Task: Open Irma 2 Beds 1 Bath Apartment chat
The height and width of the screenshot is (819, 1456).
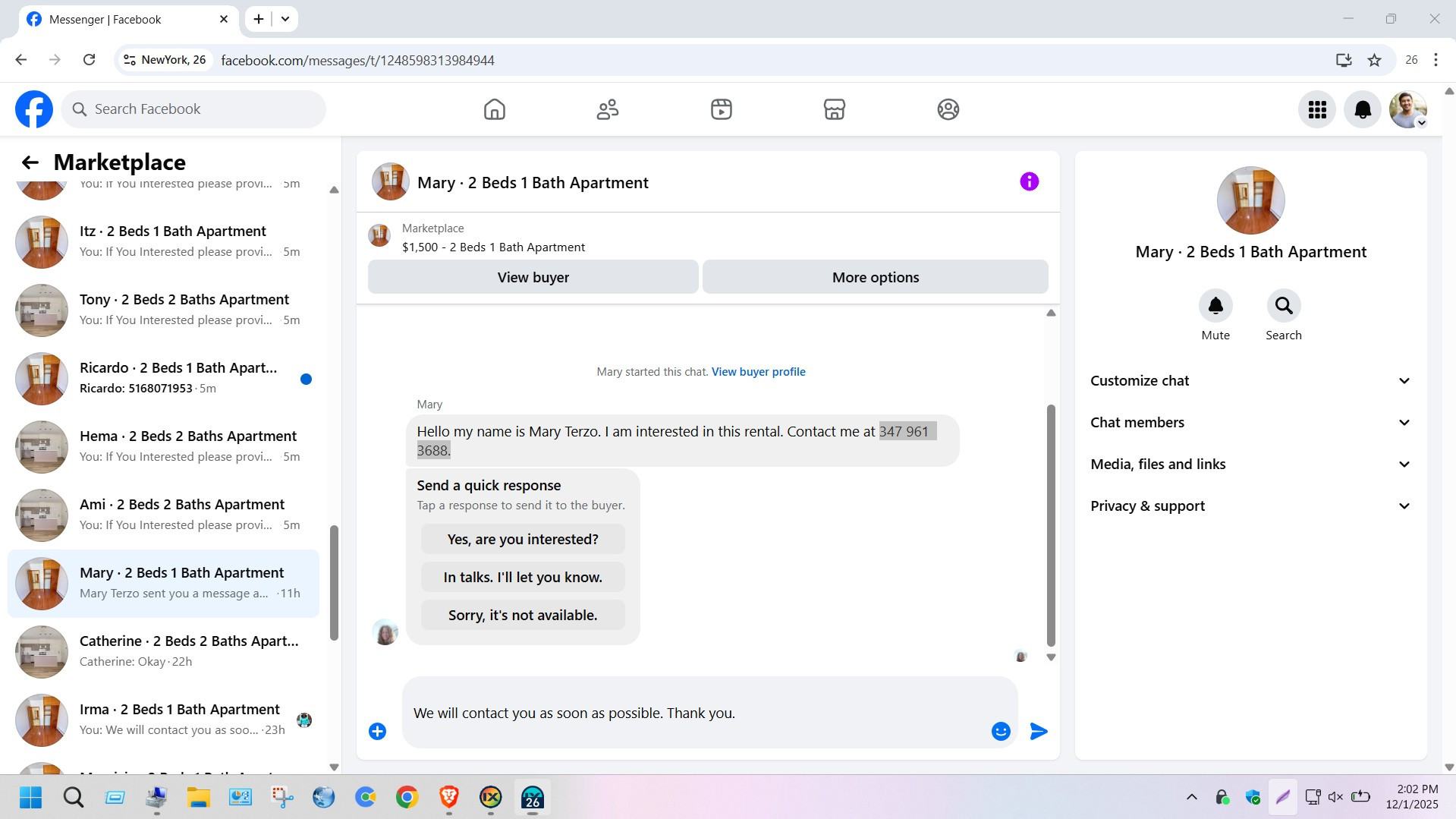Action: coord(163,720)
